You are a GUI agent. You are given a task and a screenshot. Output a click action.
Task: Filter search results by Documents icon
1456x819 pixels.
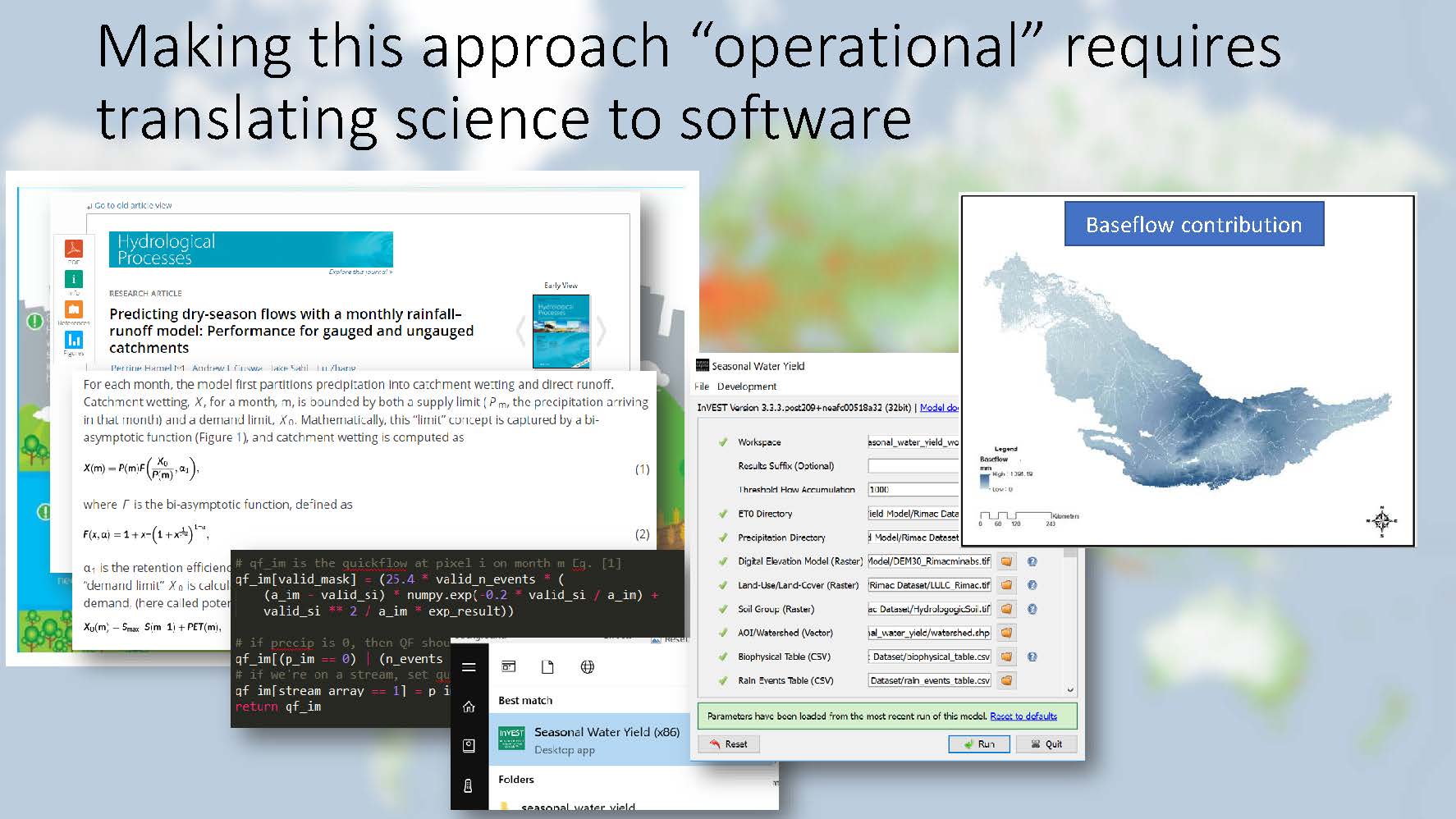tap(547, 666)
